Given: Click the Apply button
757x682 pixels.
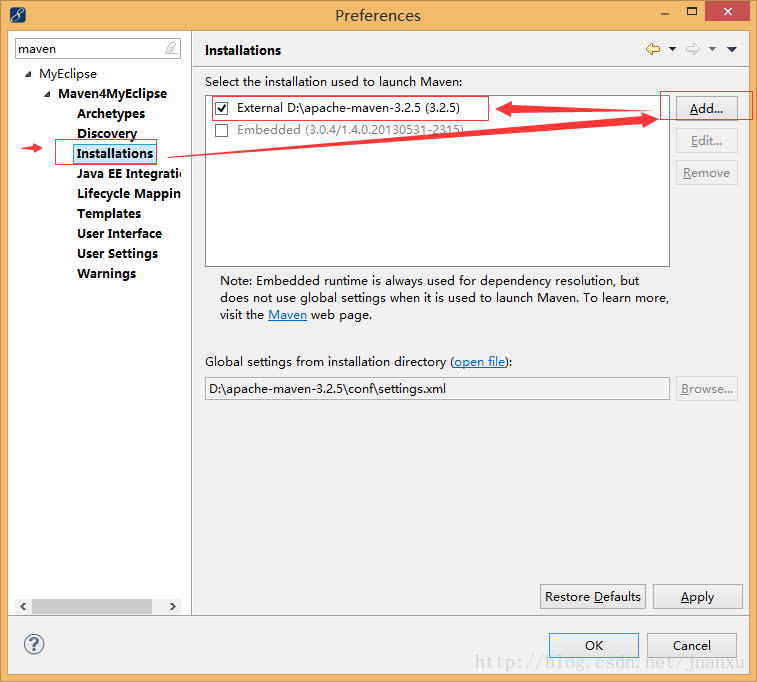Looking at the screenshot, I should coord(697,597).
